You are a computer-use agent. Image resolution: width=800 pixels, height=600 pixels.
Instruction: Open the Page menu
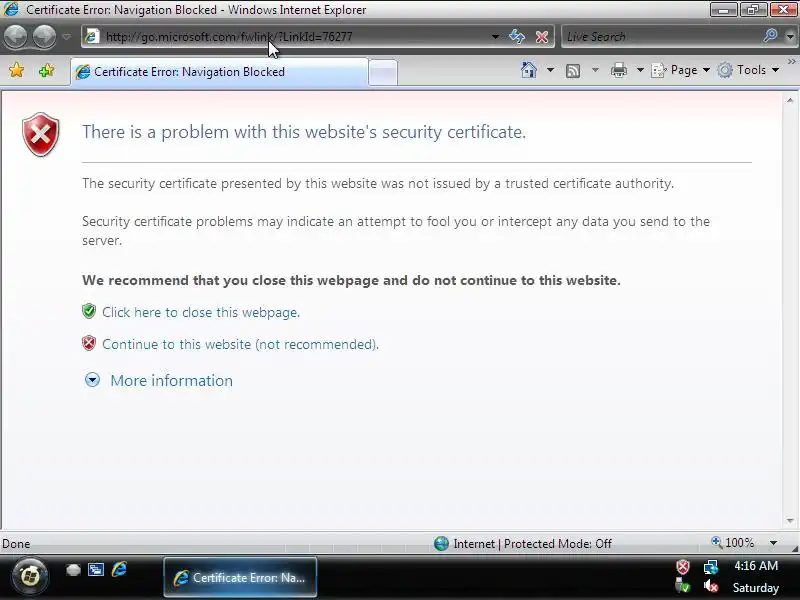click(681, 70)
